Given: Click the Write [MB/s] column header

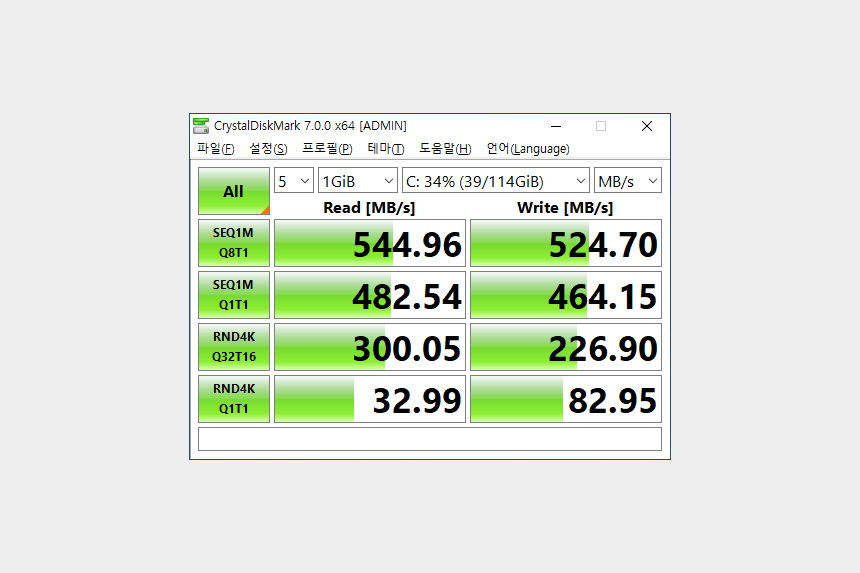Looking at the screenshot, I should (x=565, y=208).
